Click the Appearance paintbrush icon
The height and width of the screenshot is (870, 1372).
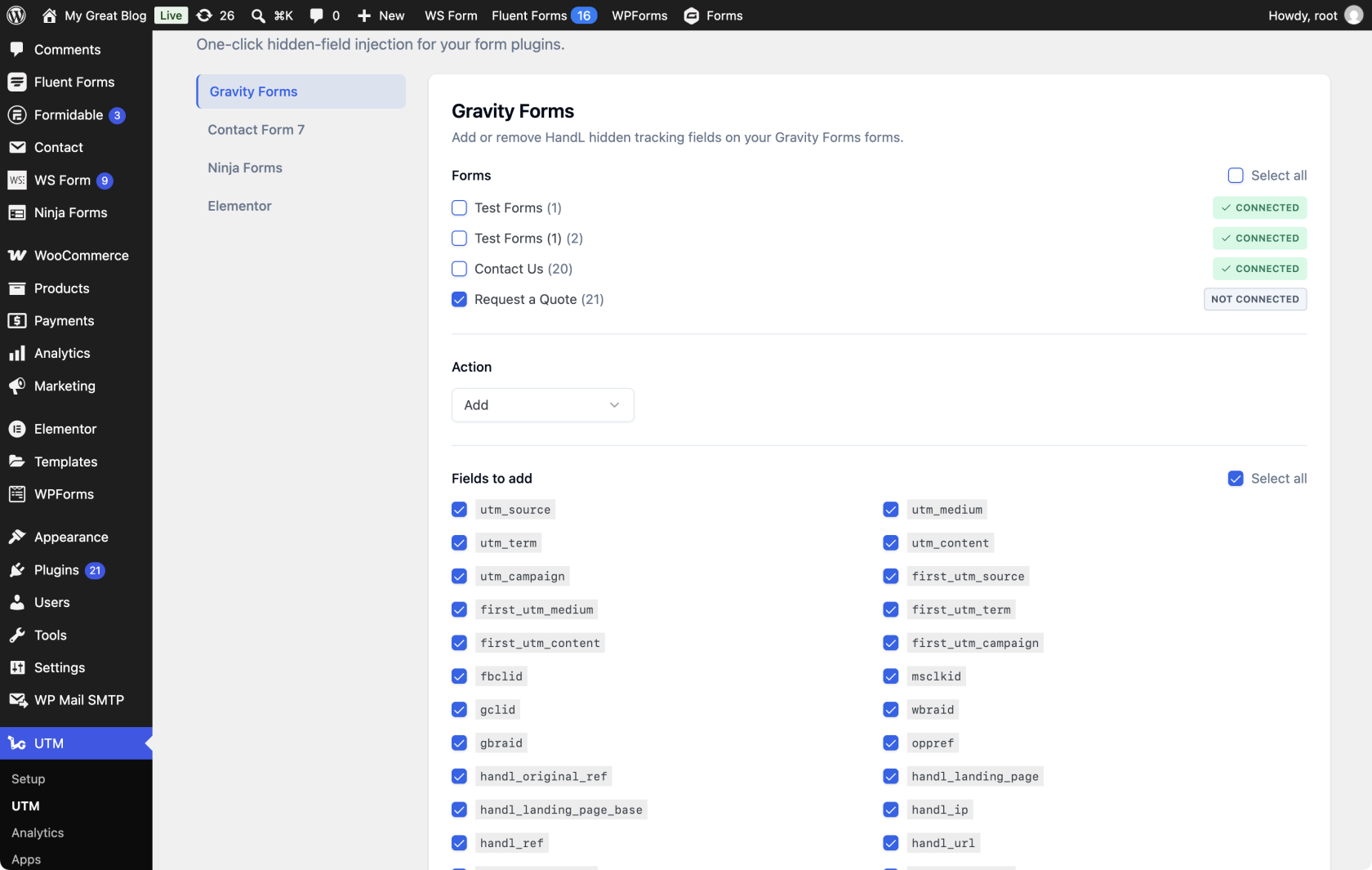(17, 537)
